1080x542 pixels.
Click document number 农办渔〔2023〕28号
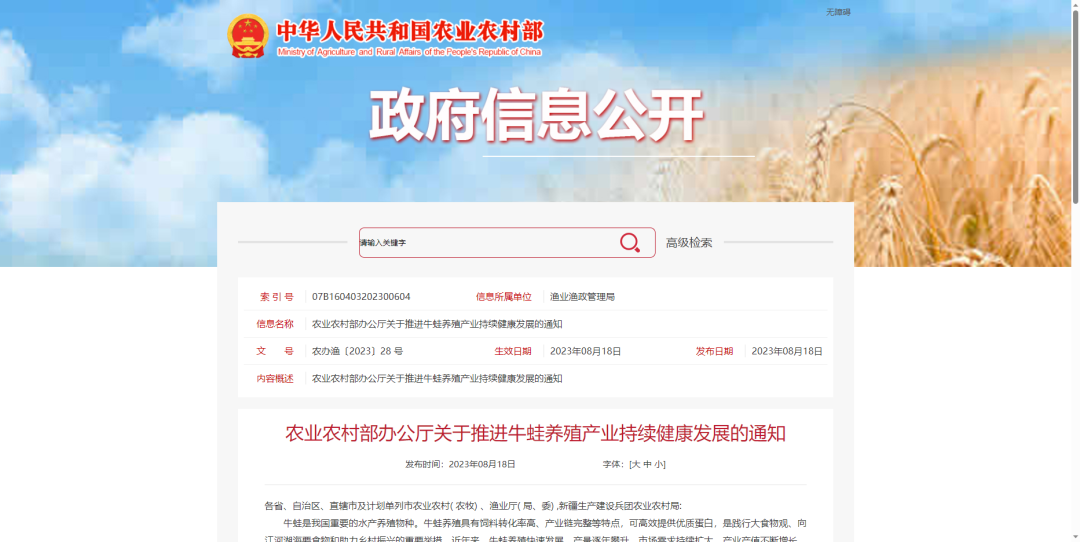pos(357,351)
